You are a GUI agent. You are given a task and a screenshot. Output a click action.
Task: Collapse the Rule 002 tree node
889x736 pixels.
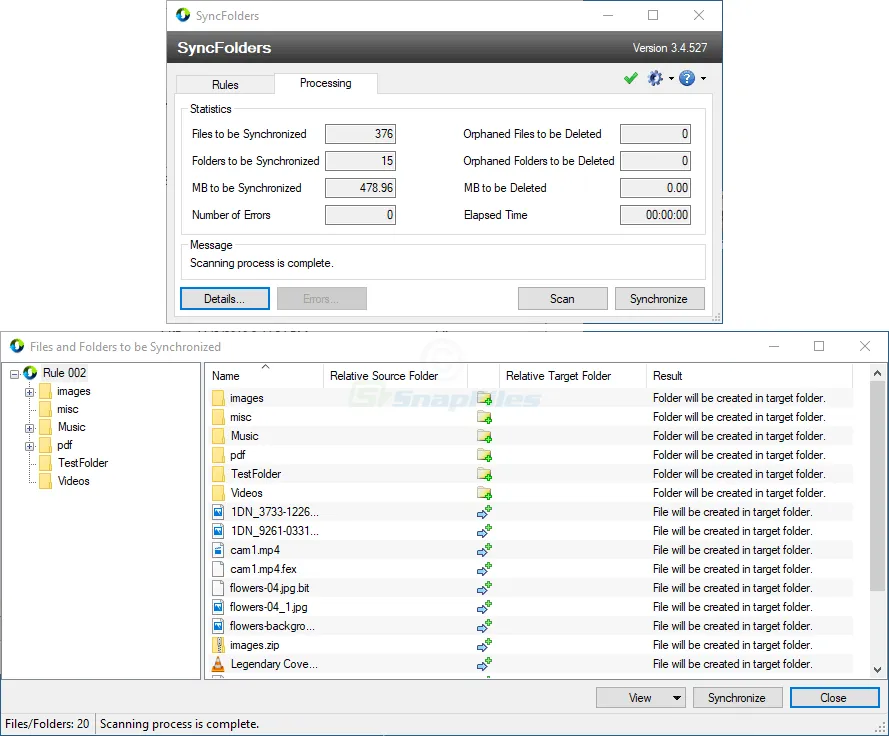click(x=15, y=374)
